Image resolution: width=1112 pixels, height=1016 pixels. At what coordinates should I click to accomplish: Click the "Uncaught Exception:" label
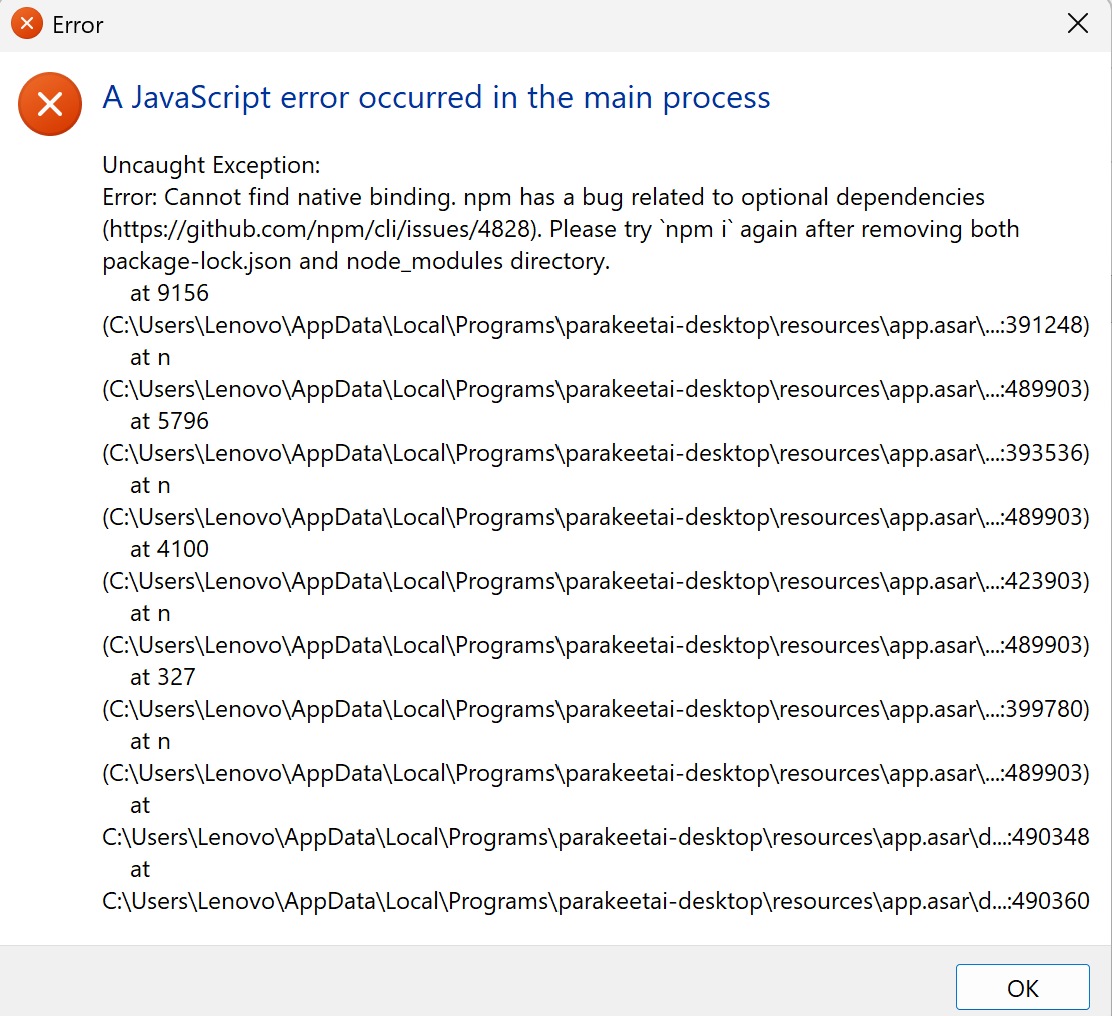211,164
